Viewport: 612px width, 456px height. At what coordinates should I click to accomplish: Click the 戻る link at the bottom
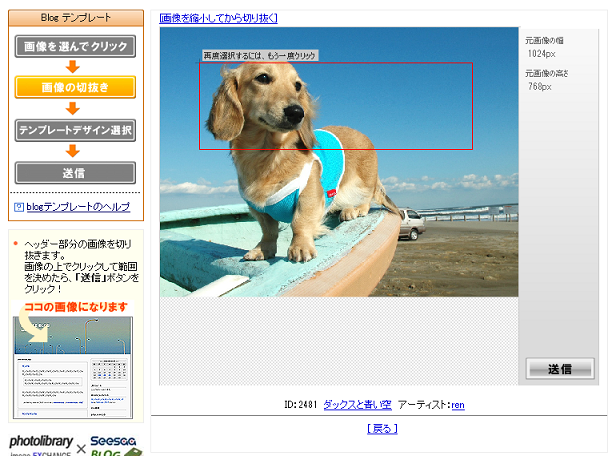[382, 428]
